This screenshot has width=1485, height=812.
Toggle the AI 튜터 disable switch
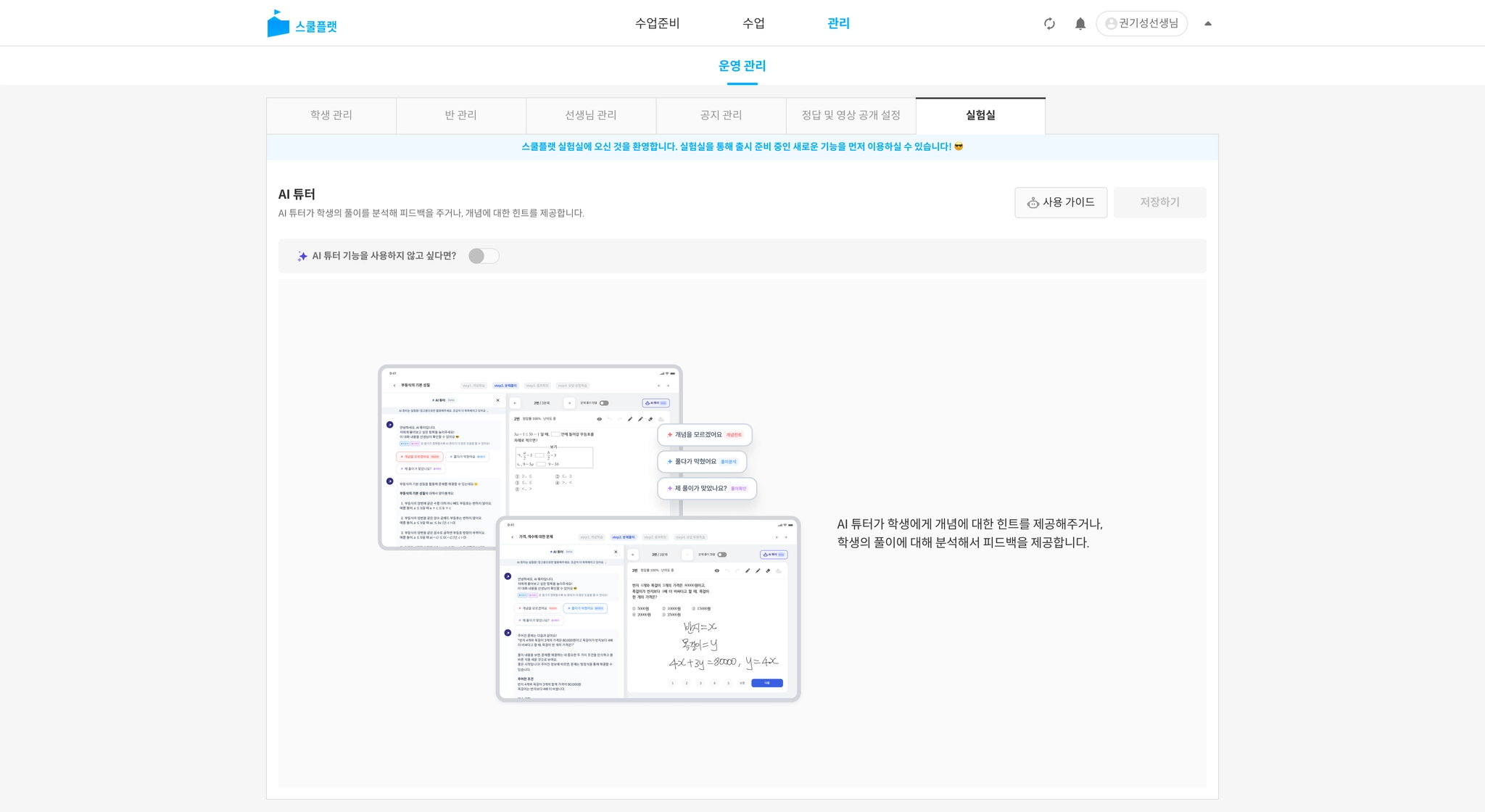point(484,256)
